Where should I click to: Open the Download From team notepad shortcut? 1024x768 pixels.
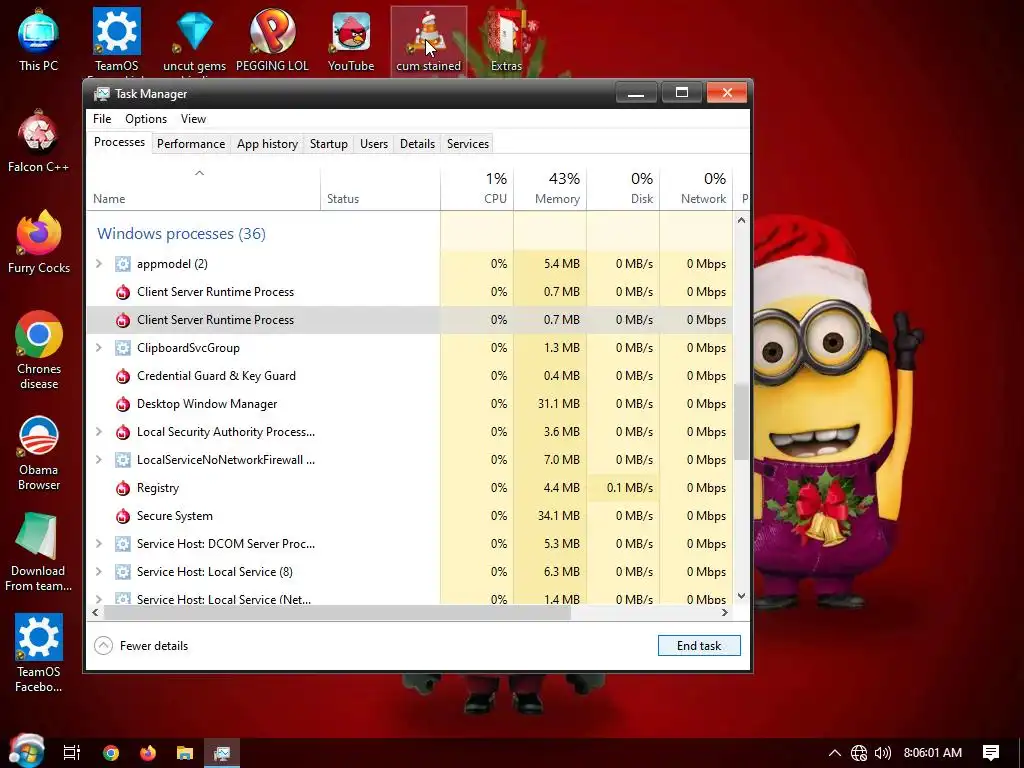pyautogui.click(x=38, y=553)
